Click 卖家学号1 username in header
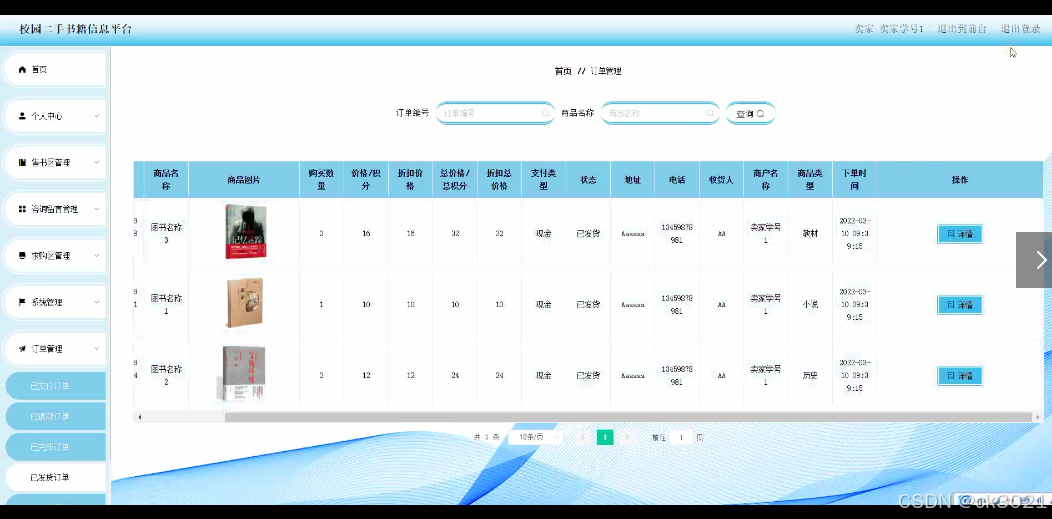 (x=902, y=29)
